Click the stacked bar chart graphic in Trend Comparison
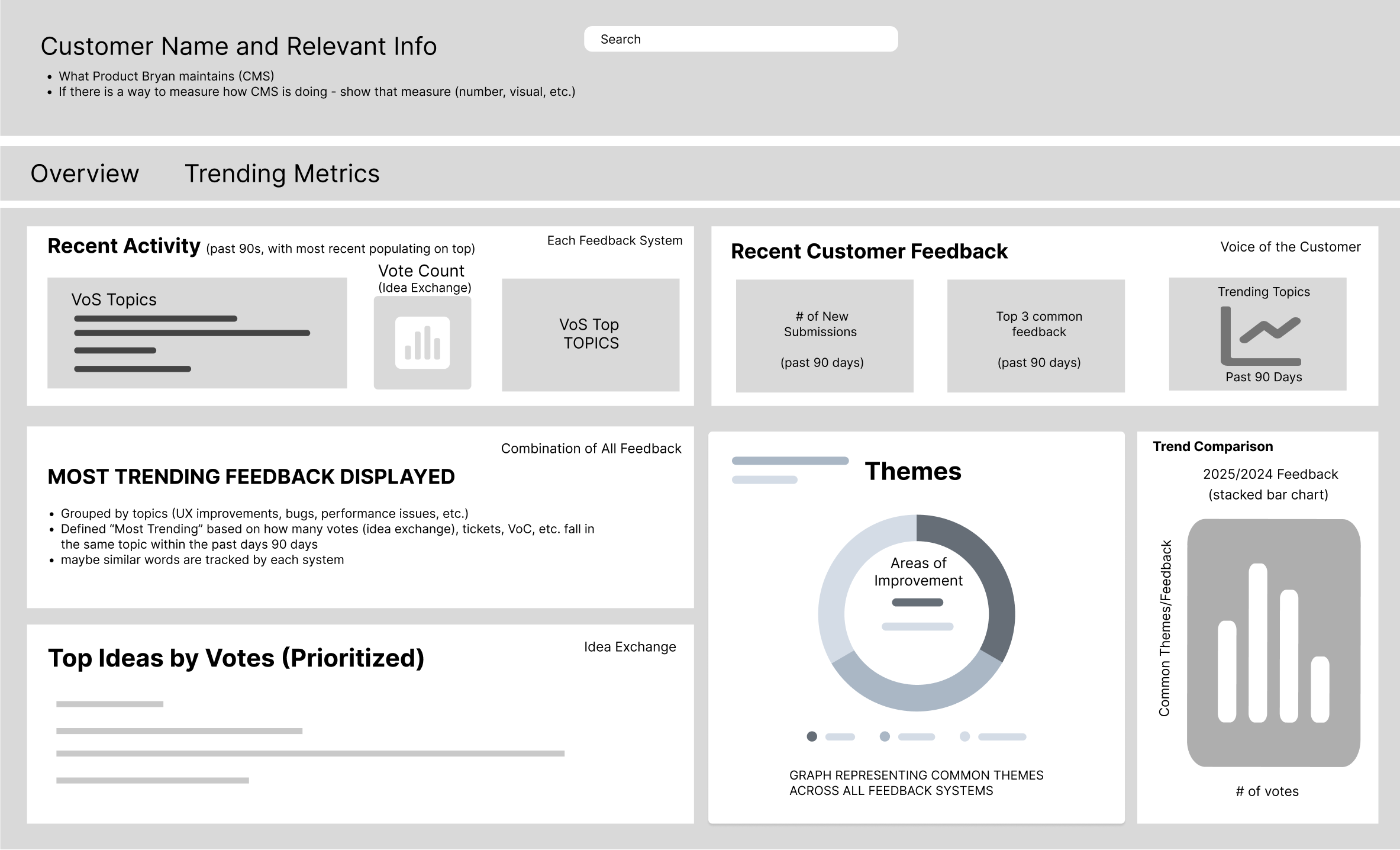 pyautogui.click(x=1273, y=643)
